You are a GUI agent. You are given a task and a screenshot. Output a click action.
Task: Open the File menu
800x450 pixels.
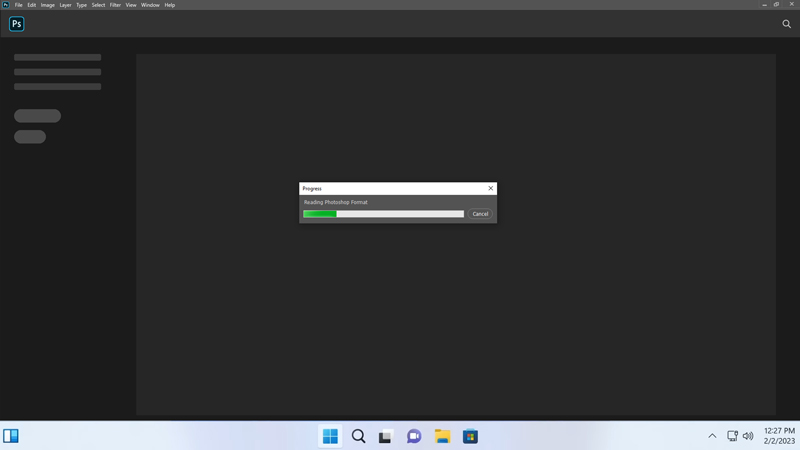18,5
